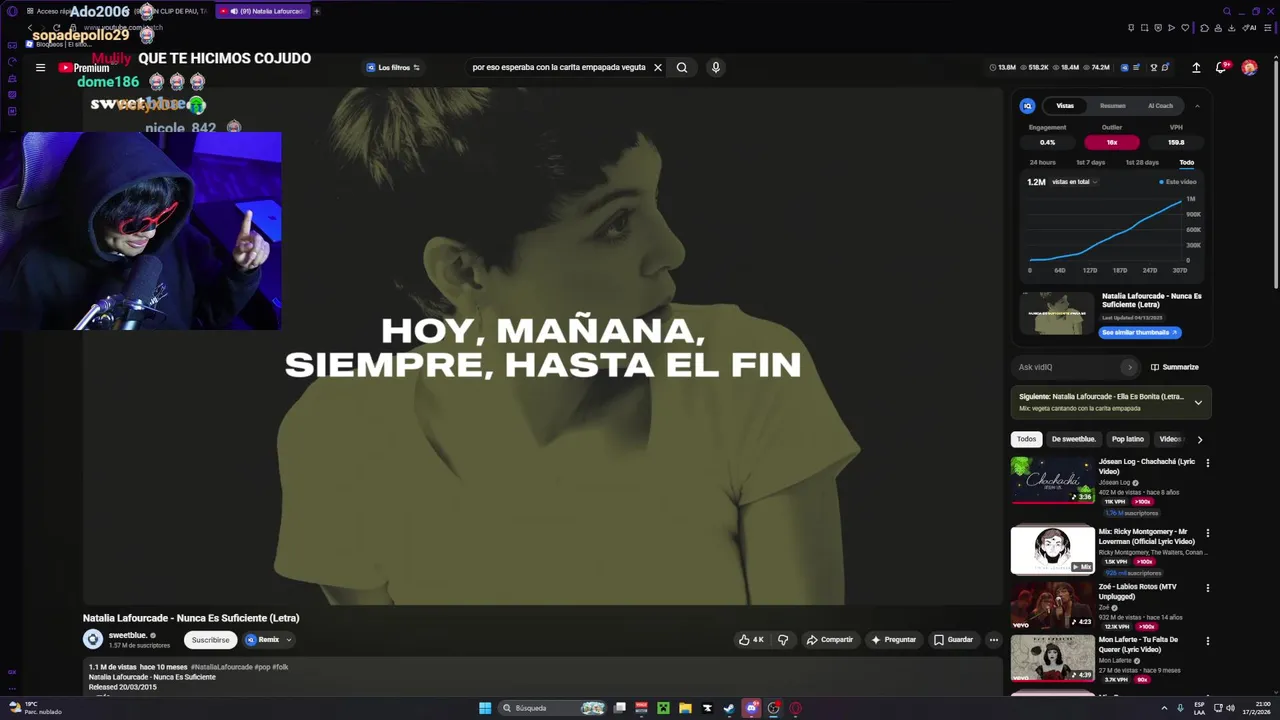Open the vistas en total dropdown

(1075, 182)
